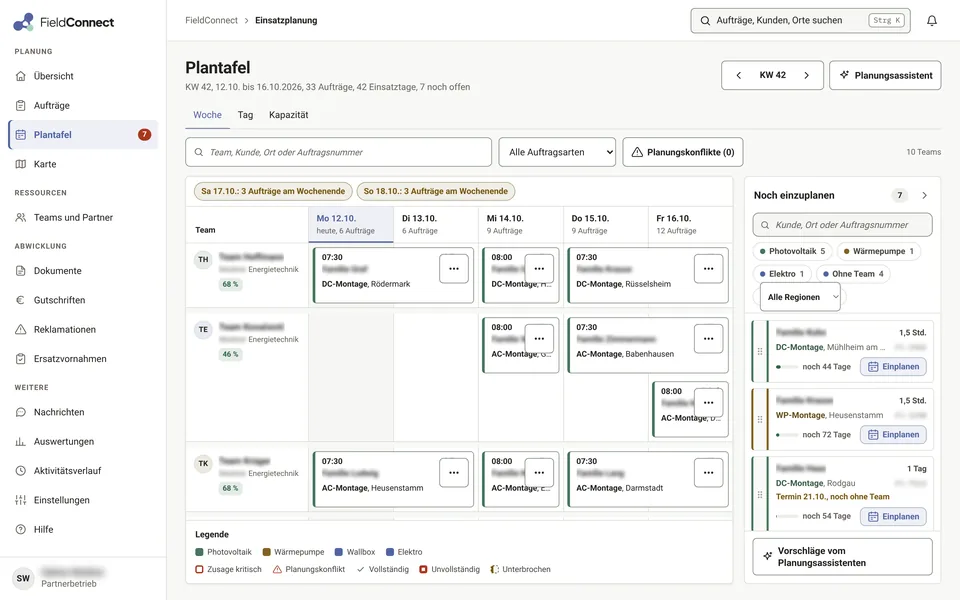Switch to Tag tab
This screenshot has height=600, width=960.
(x=246, y=115)
